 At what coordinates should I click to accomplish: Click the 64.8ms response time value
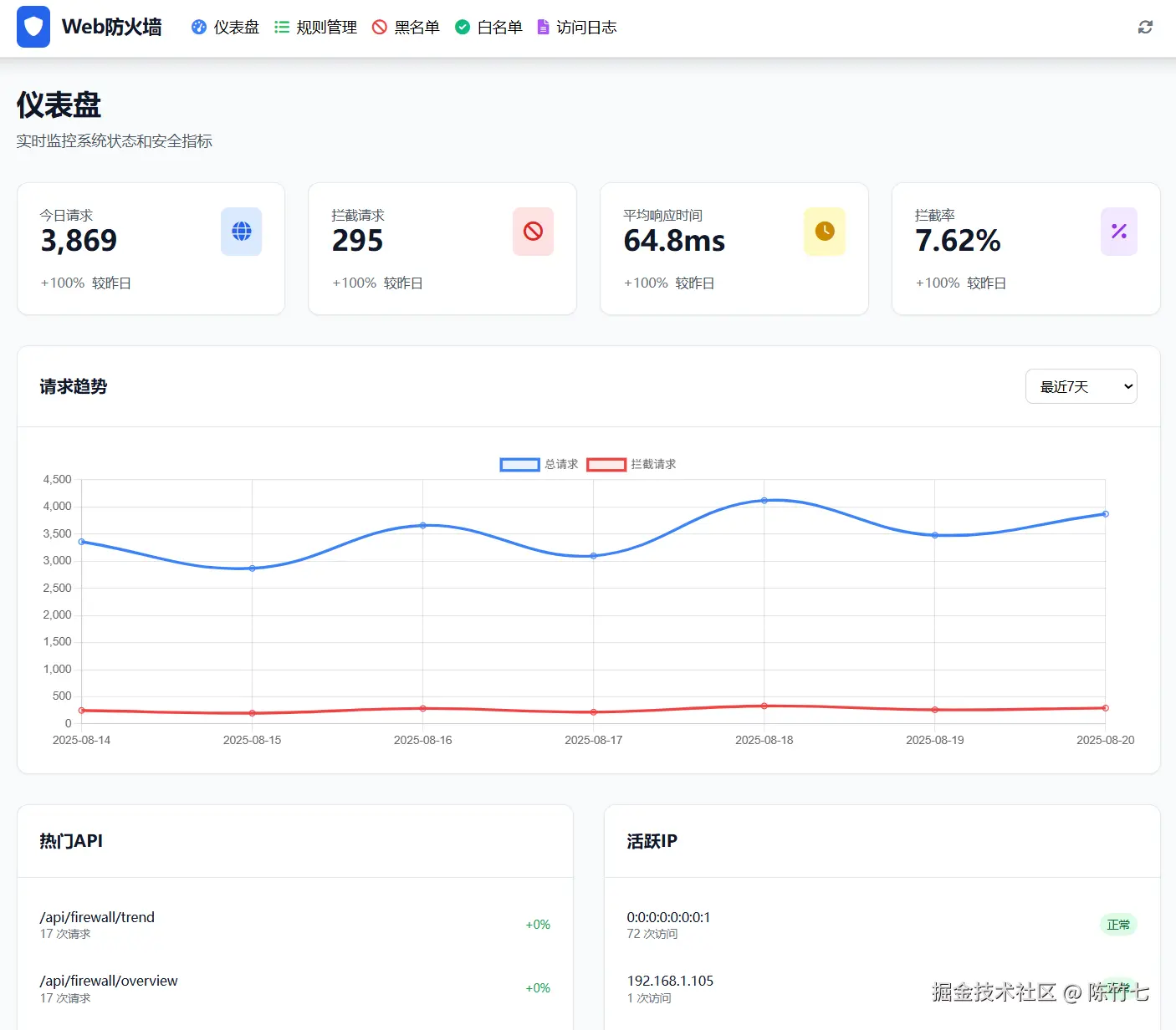click(x=674, y=241)
